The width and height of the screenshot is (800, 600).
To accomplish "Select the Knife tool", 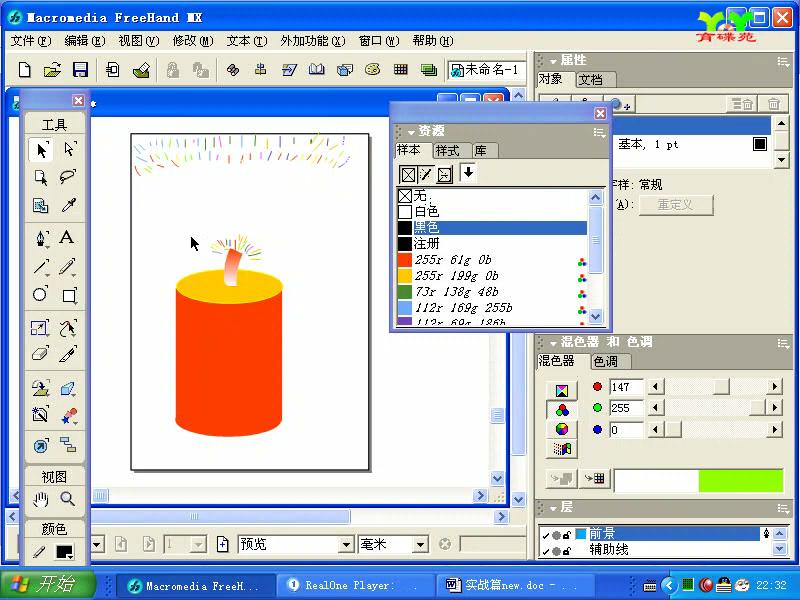I will click(x=68, y=354).
